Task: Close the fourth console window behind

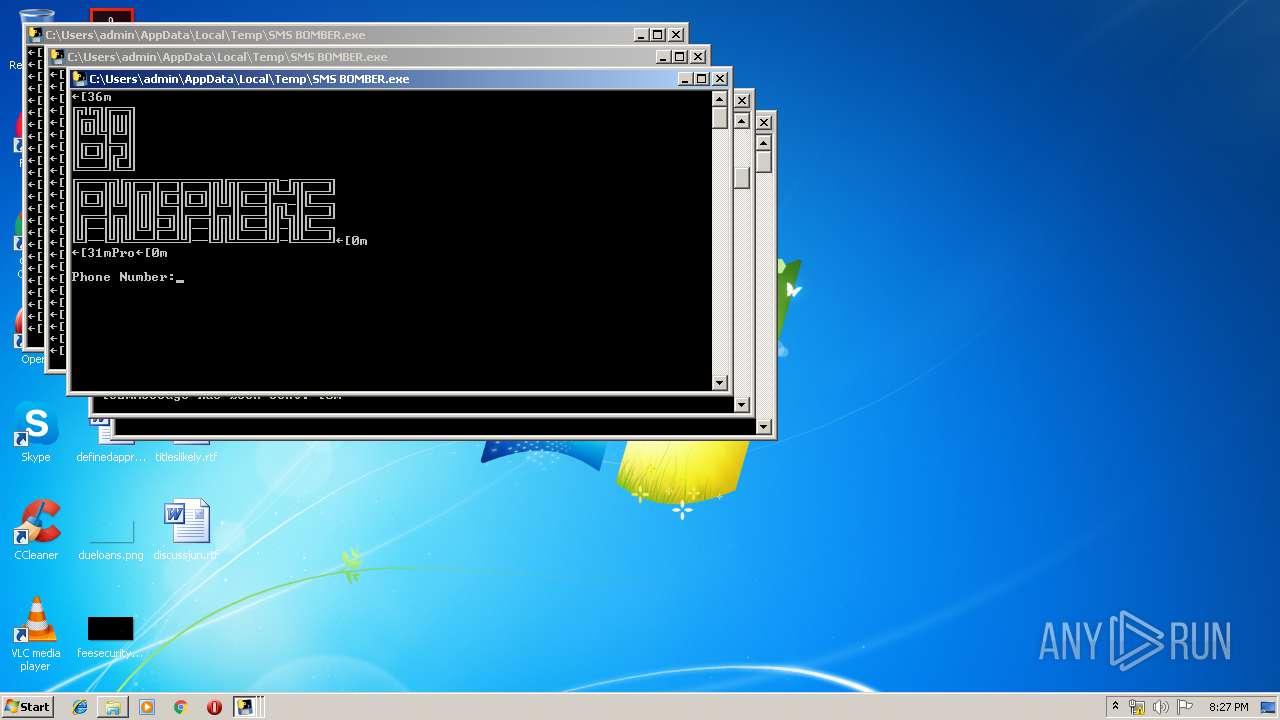Action: coord(742,101)
